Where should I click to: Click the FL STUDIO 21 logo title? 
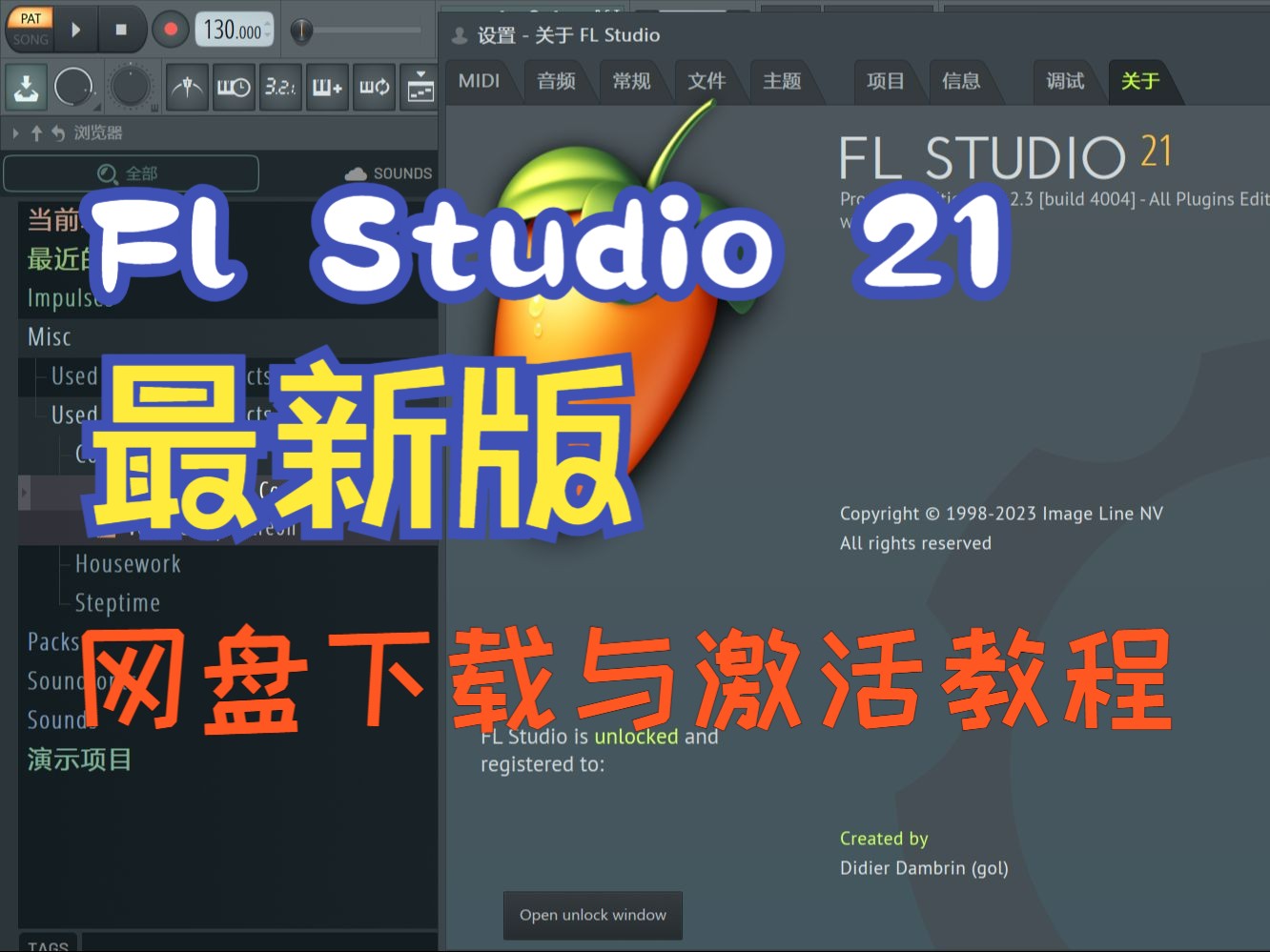point(1006,156)
